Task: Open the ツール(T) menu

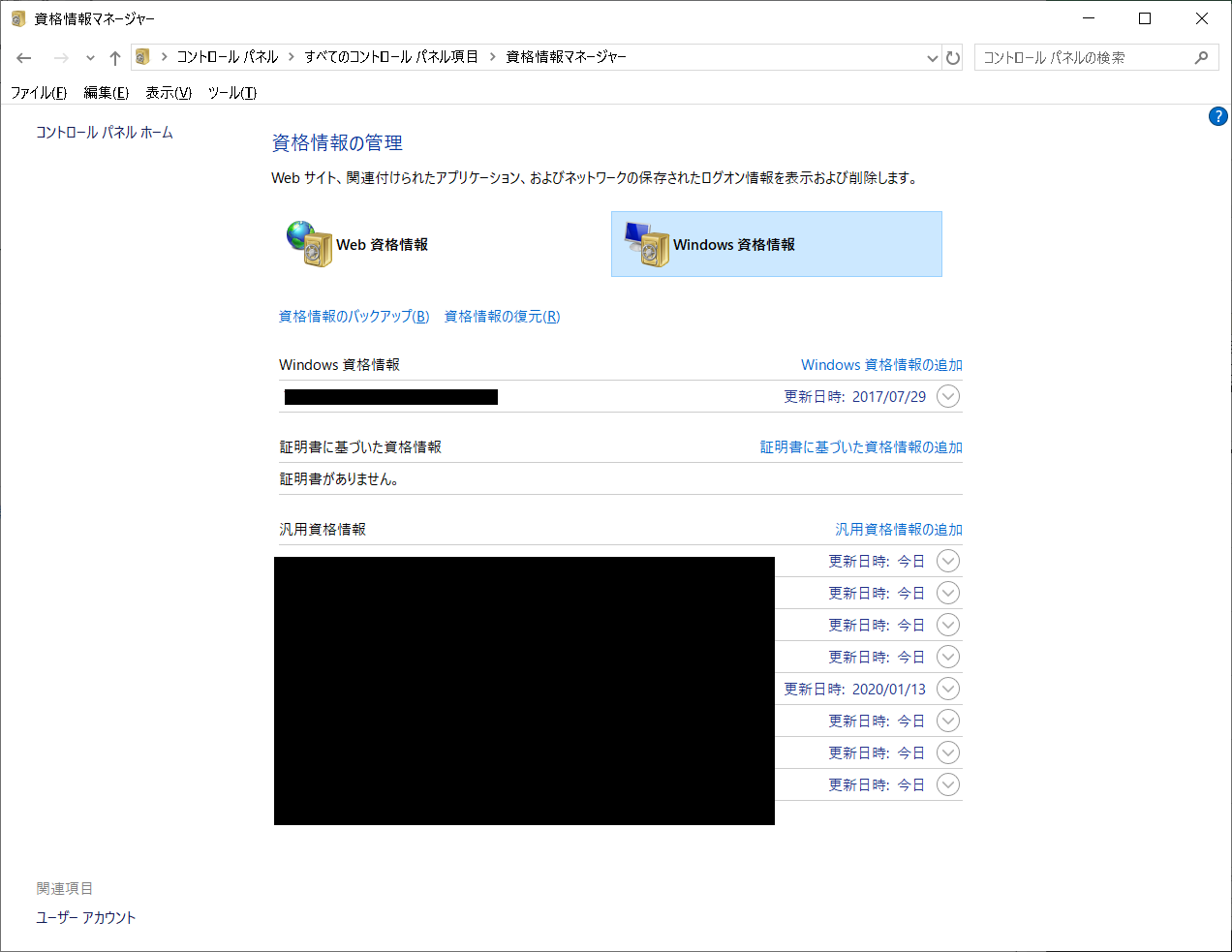Action: pos(232,93)
